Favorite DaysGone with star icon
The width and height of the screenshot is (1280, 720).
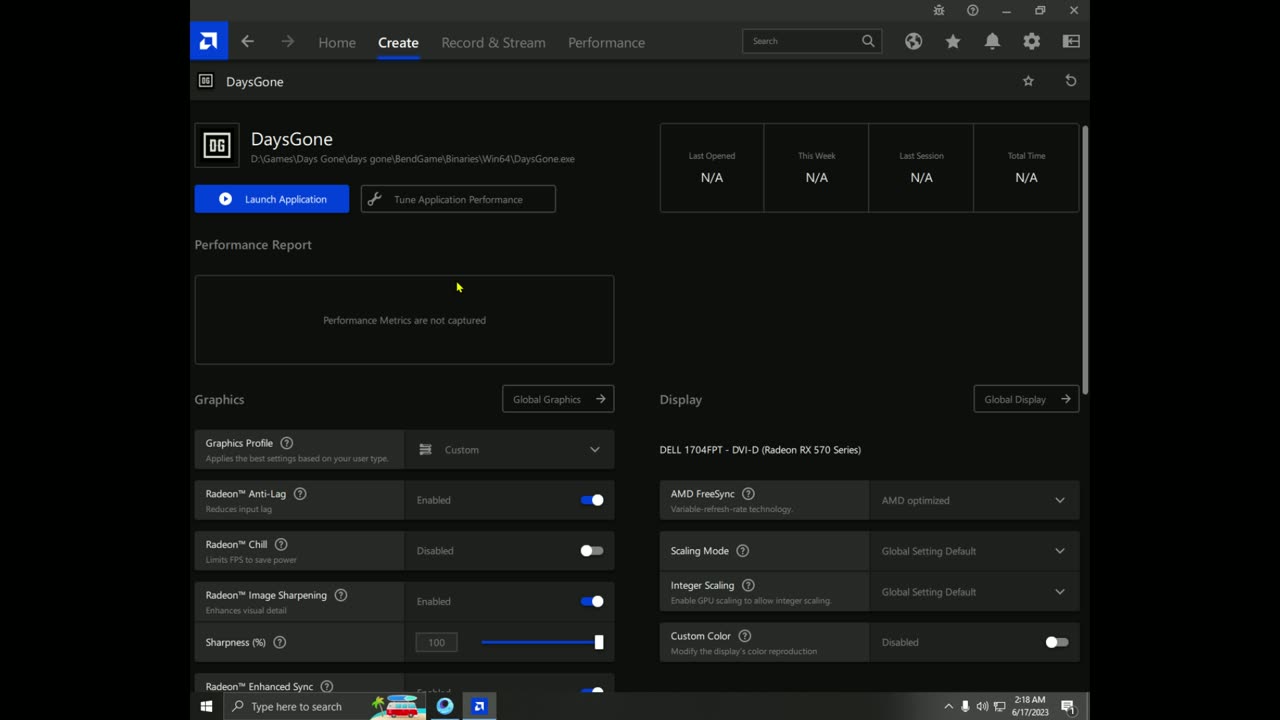(1028, 81)
